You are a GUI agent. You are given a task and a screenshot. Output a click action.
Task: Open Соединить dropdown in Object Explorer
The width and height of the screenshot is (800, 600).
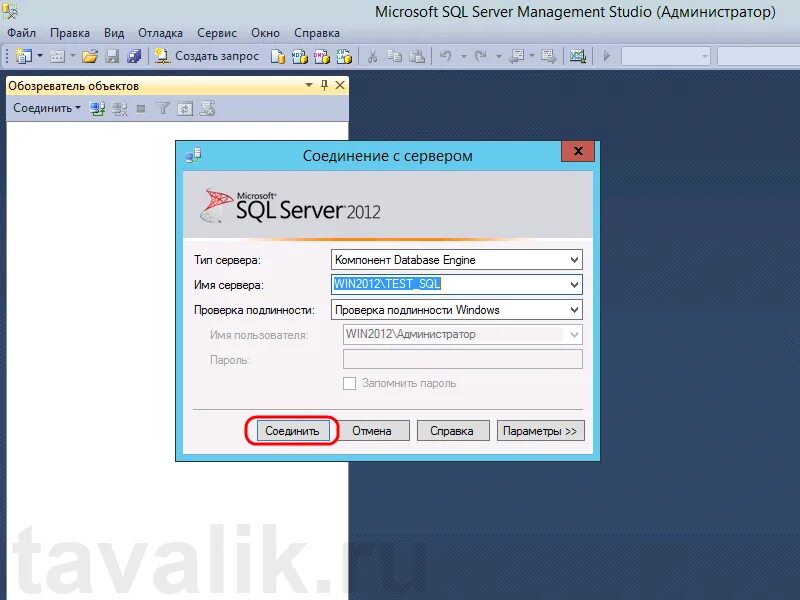coord(46,108)
